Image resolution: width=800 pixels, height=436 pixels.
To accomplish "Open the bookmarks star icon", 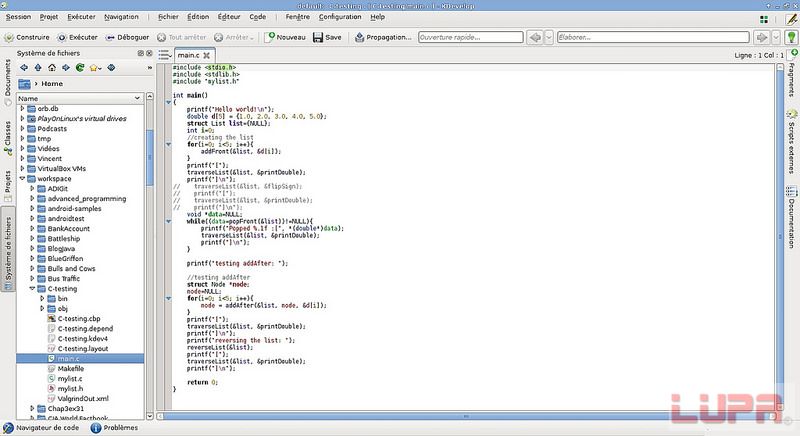I will [95, 67].
